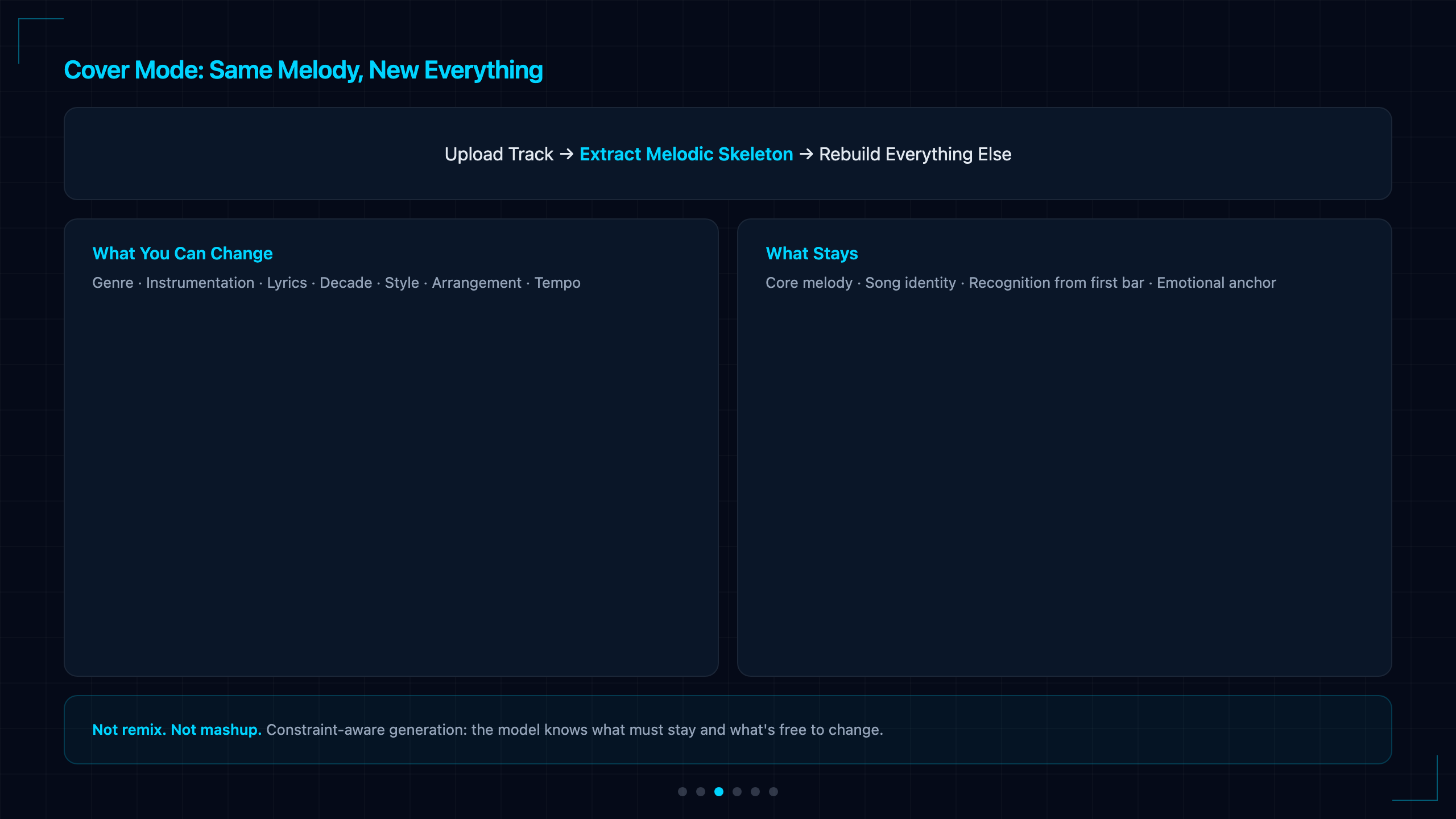Go to the second slide dot
1456x819 pixels.
coord(701,792)
